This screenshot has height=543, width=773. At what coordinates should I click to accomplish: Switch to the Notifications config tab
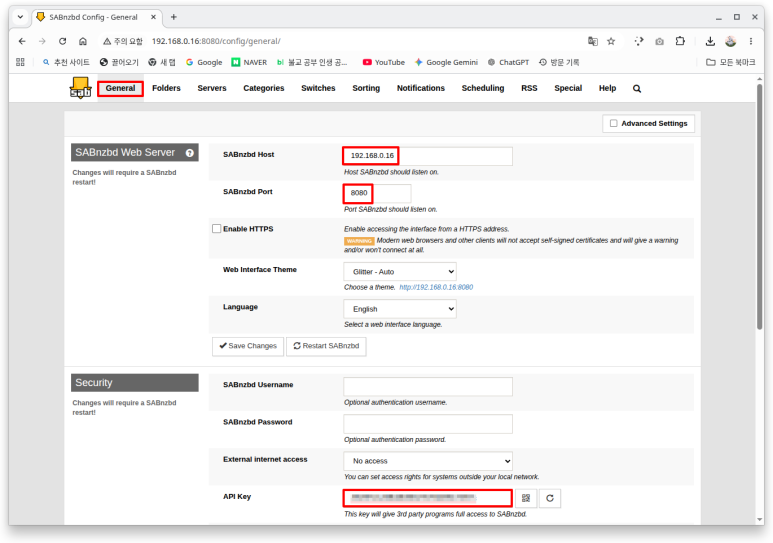tap(421, 88)
